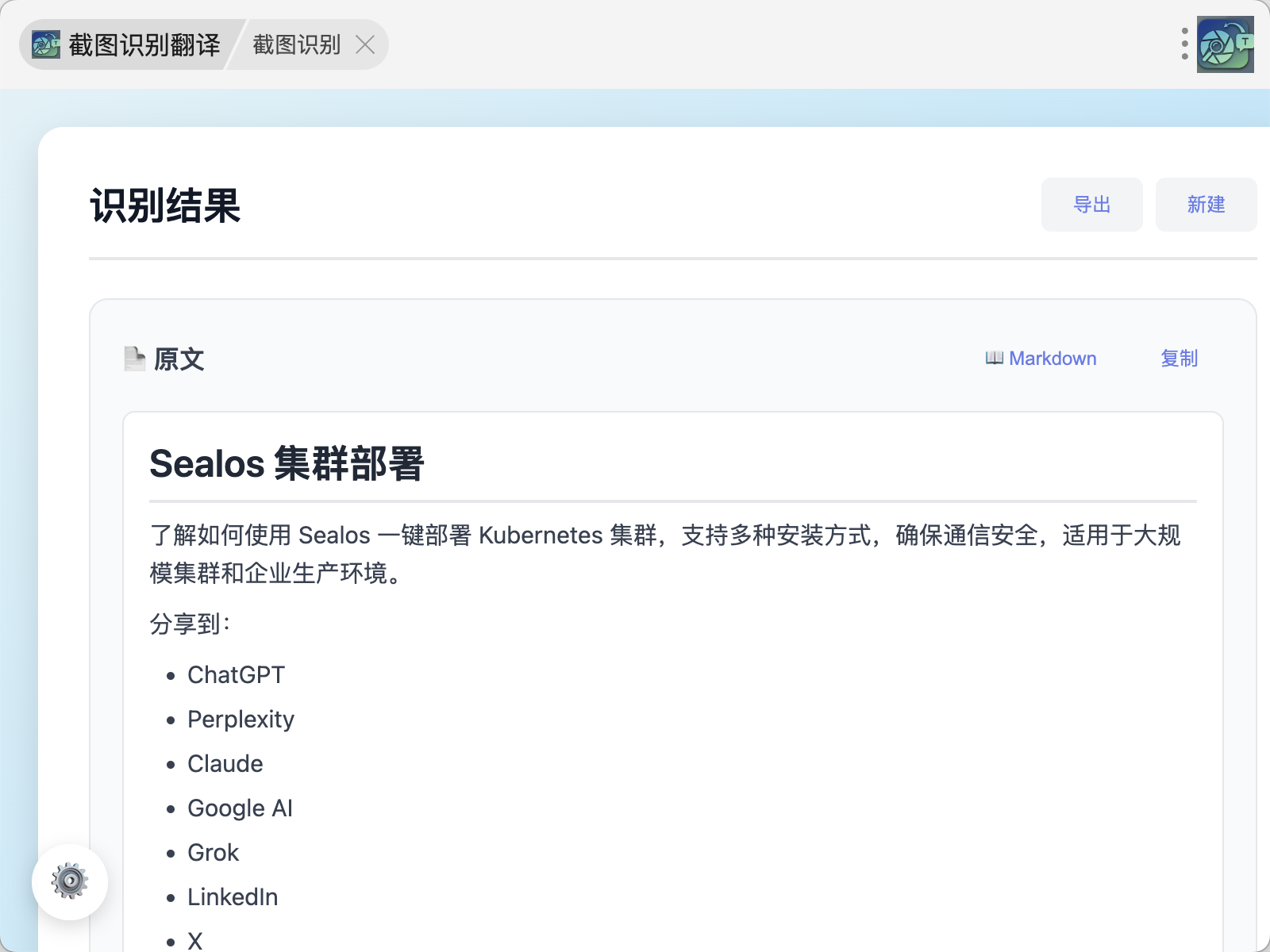1270x952 pixels.
Task: Click the app logo in top-right corner
Action: 1225,44
